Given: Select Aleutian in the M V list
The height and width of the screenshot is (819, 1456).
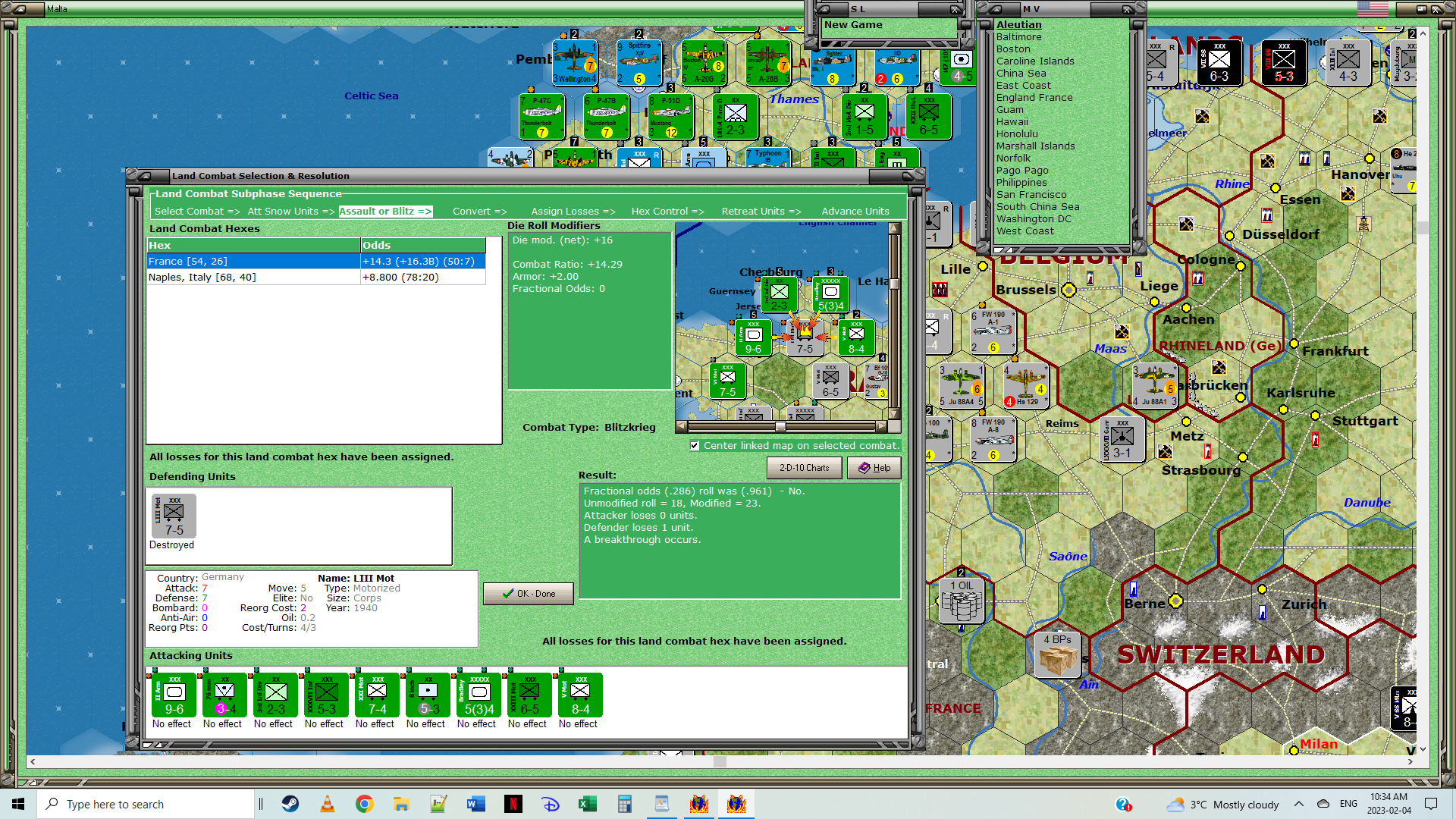Looking at the screenshot, I should pyautogui.click(x=1018, y=25).
